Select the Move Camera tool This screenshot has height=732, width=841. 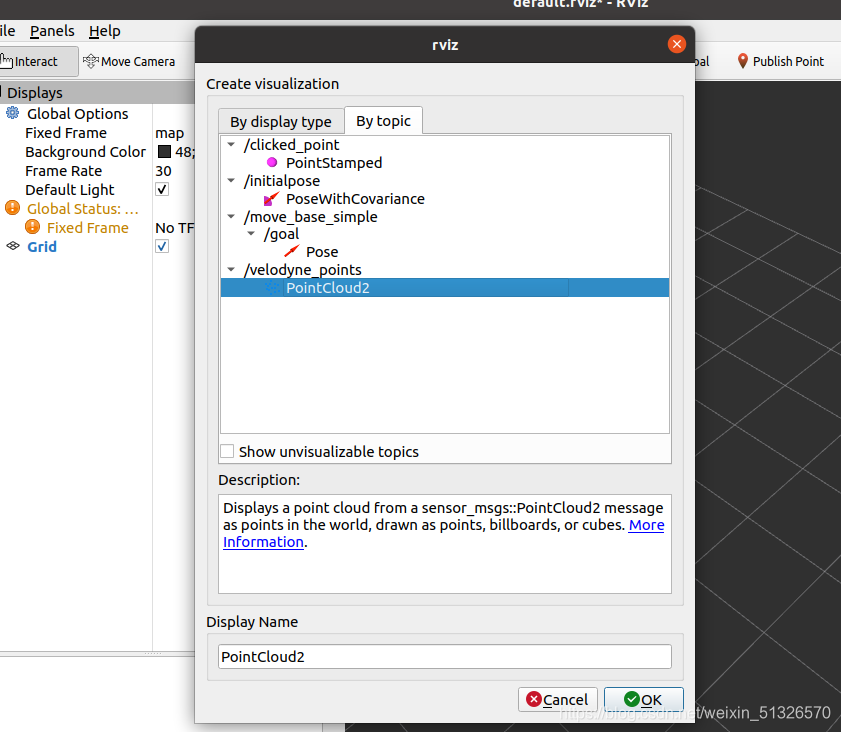(x=129, y=62)
